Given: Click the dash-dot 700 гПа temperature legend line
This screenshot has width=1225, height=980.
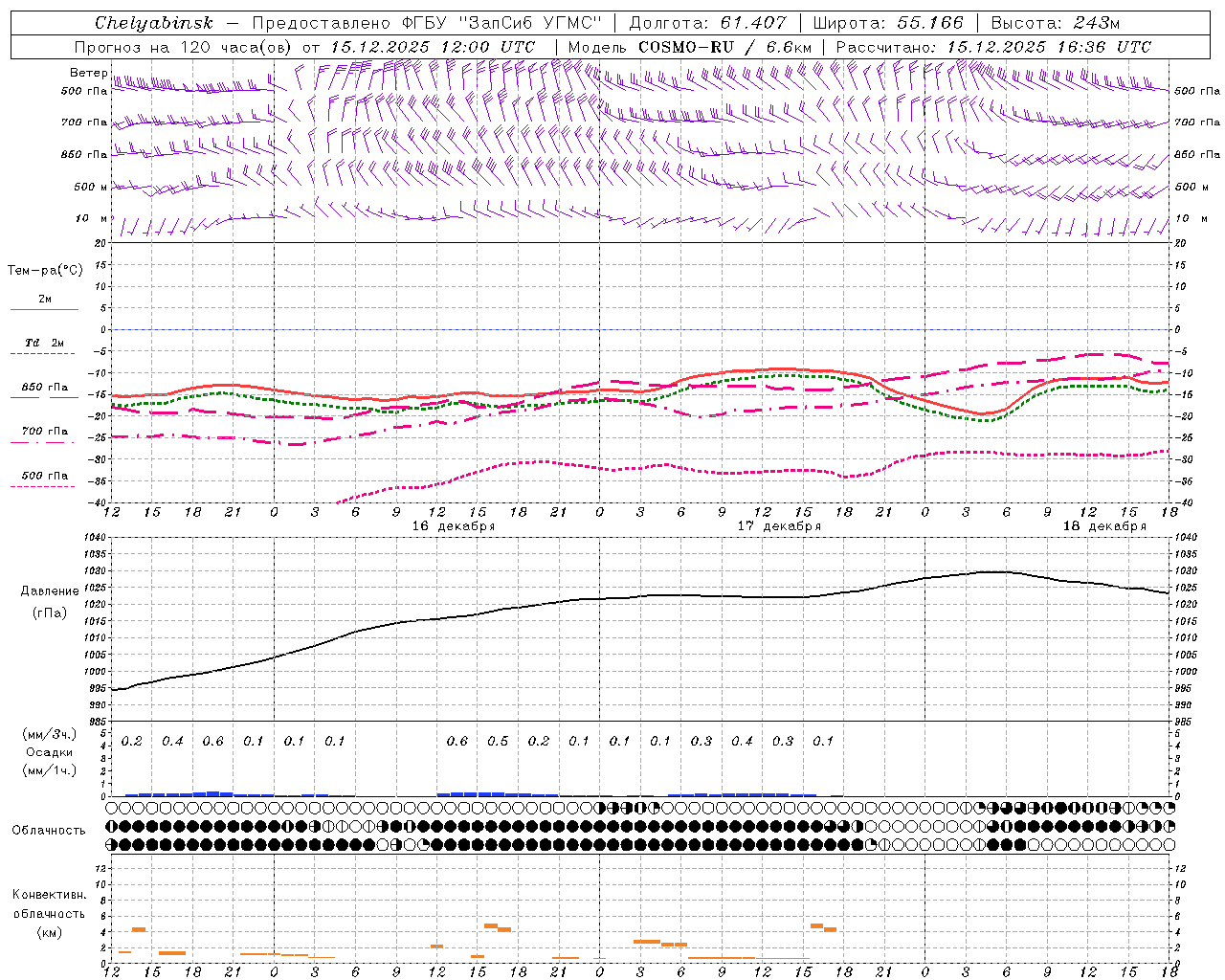Looking at the screenshot, I should (42, 442).
